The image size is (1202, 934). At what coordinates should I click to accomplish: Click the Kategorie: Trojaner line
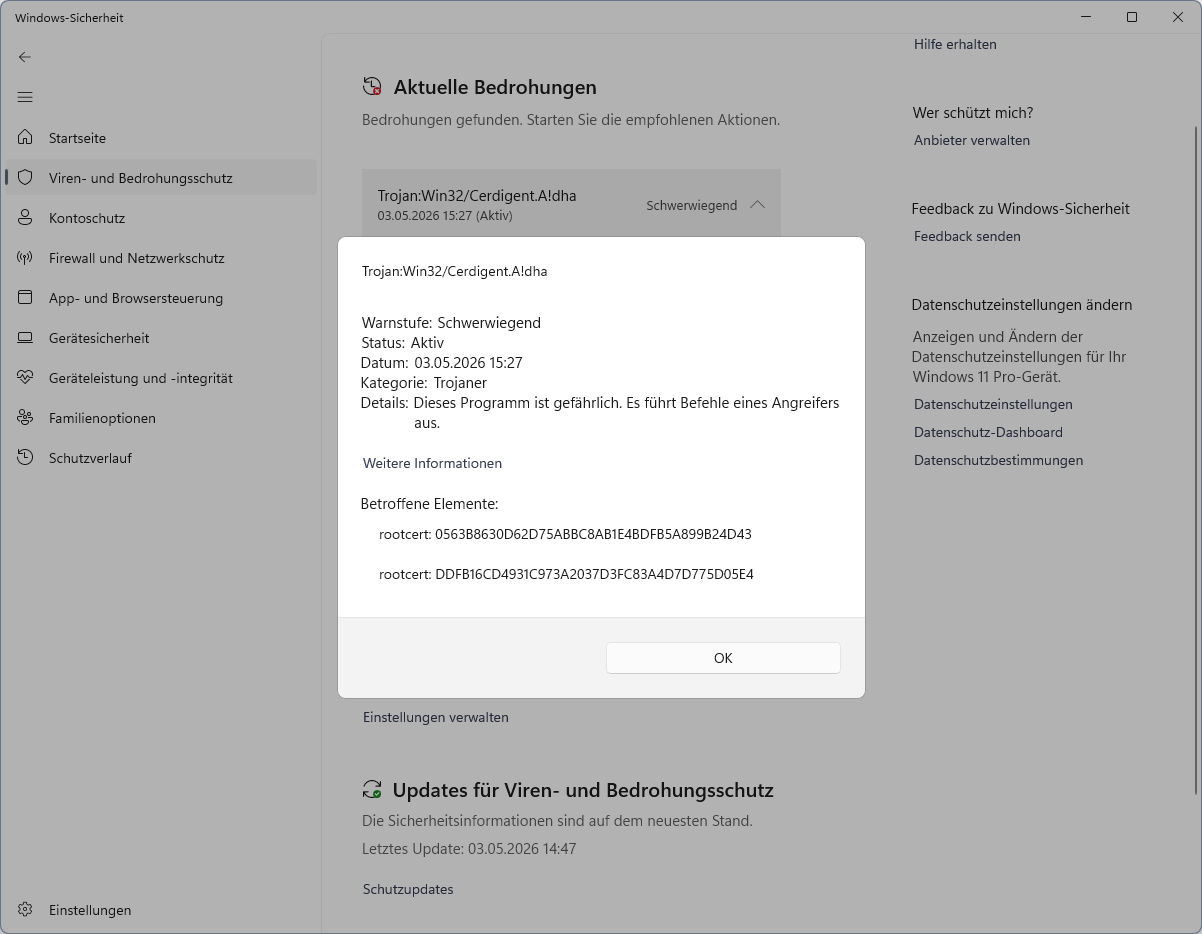tap(424, 382)
